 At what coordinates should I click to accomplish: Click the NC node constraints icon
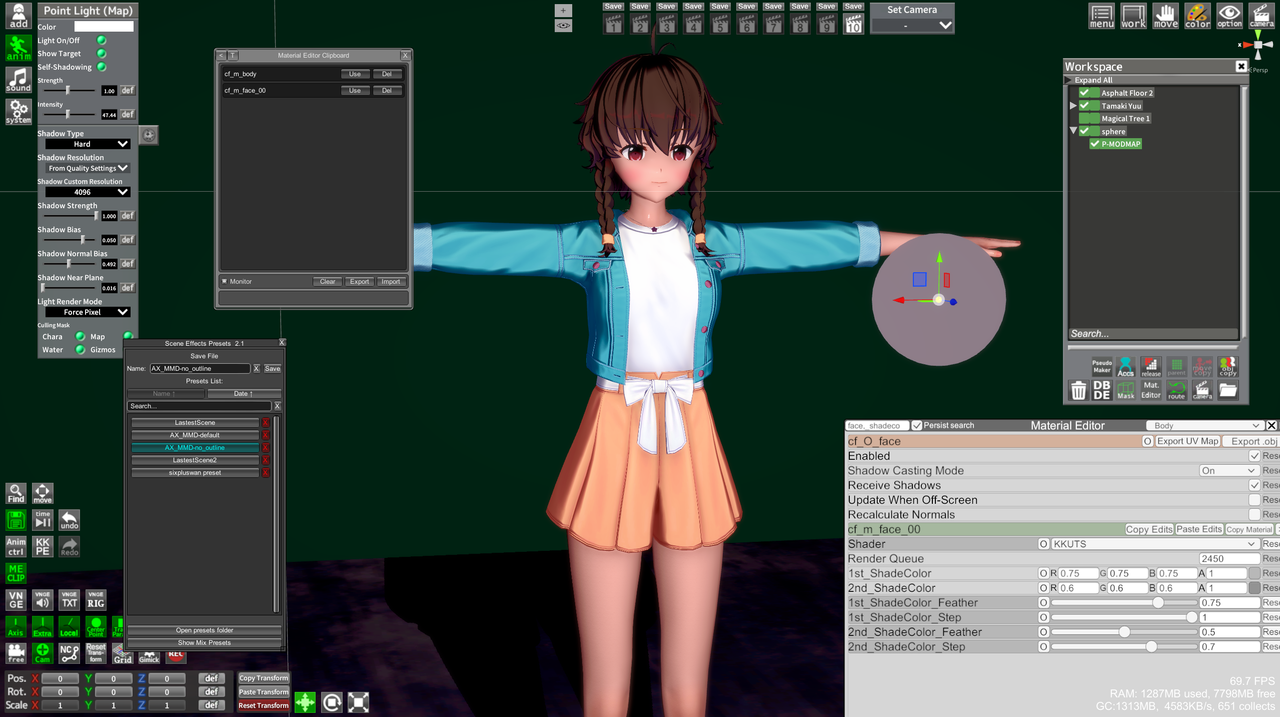(69, 653)
